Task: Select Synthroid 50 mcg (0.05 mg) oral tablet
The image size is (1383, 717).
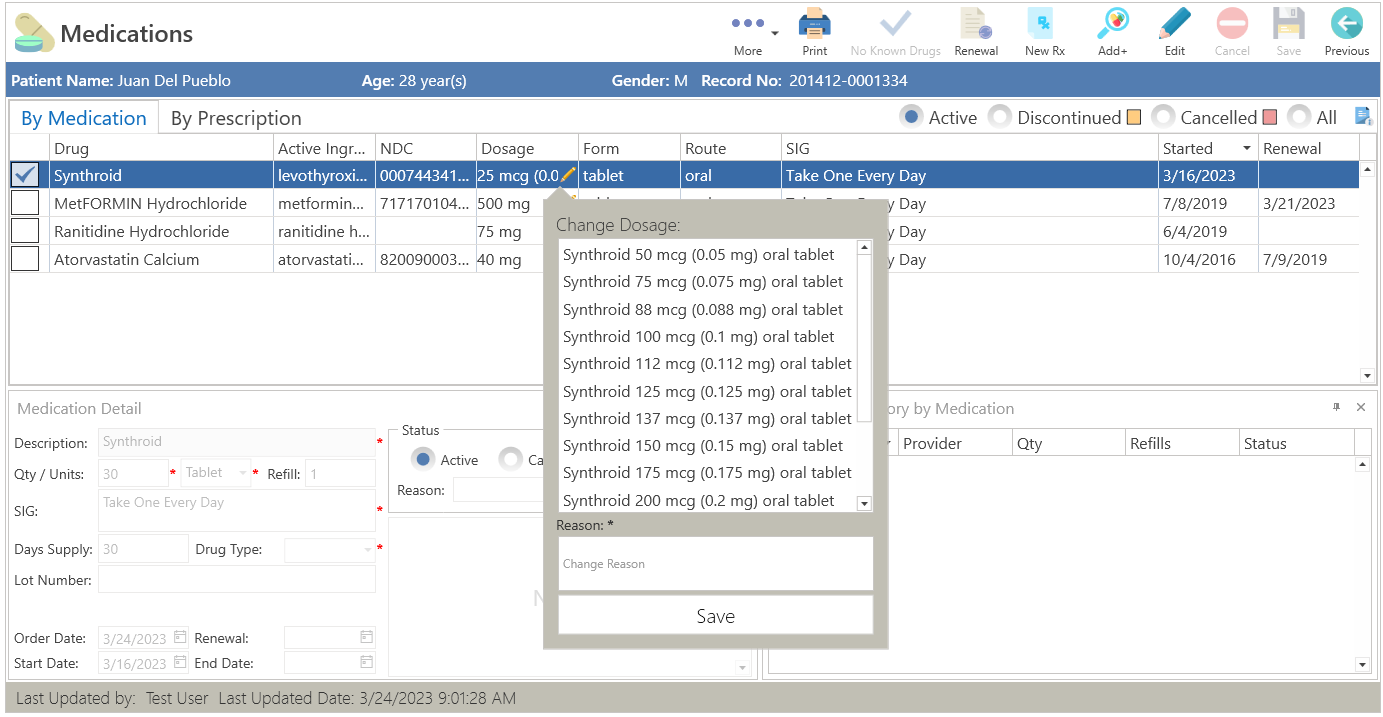Action: [699, 255]
